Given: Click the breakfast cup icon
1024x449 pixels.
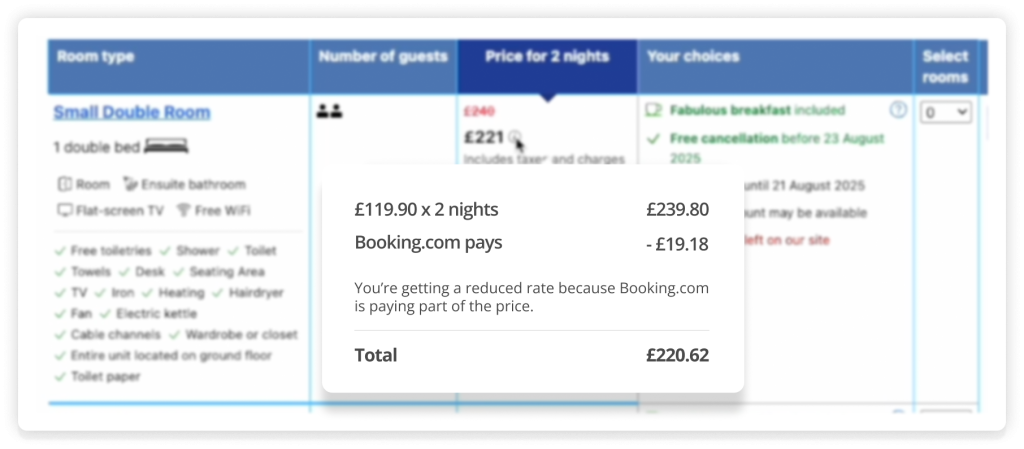Looking at the screenshot, I should pos(655,110).
